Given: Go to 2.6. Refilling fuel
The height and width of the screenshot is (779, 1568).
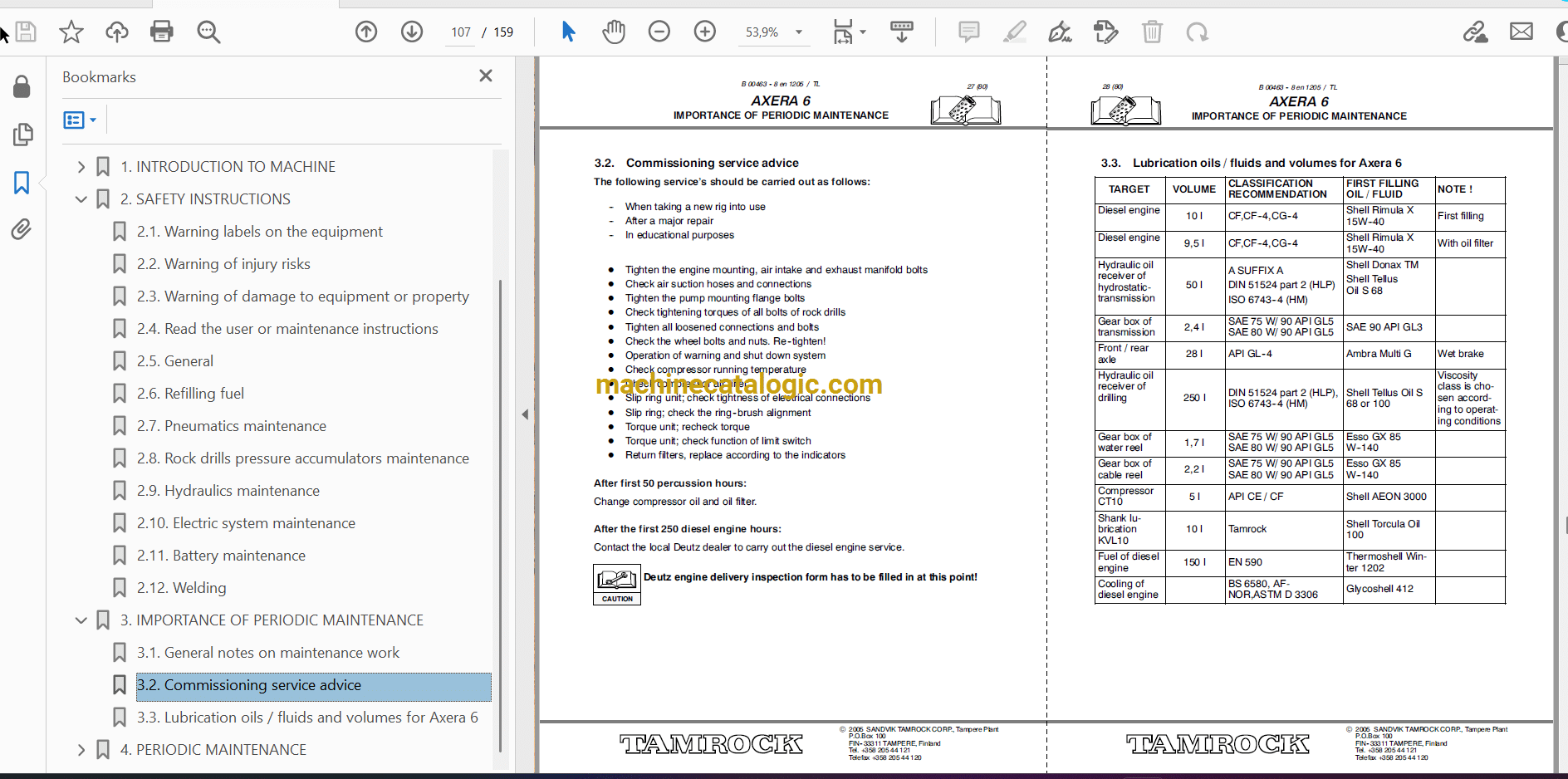Looking at the screenshot, I should [x=190, y=394].
